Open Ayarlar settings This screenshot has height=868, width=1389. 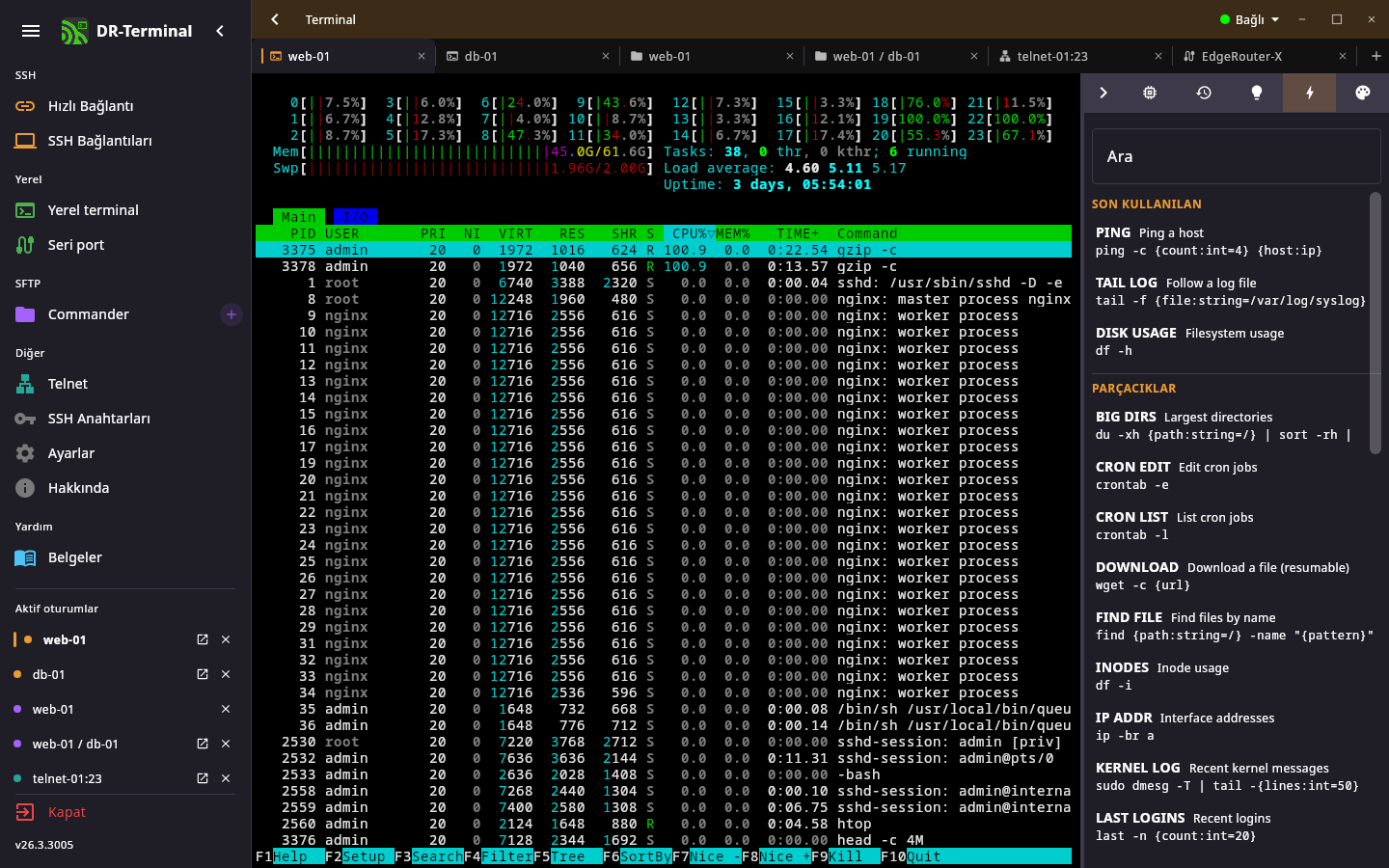click(125, 453)
